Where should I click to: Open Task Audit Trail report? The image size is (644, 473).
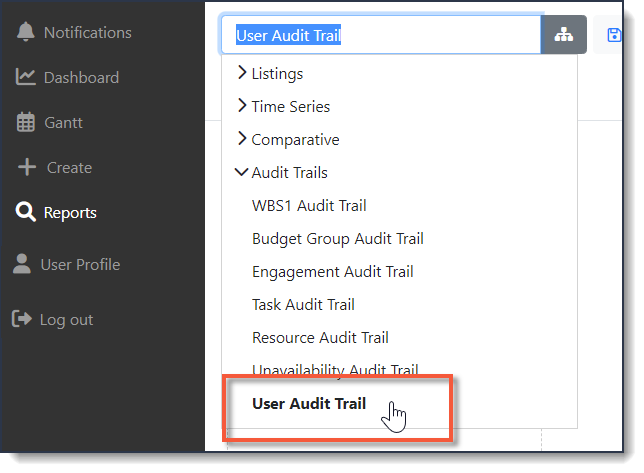(x=303, y=305)
